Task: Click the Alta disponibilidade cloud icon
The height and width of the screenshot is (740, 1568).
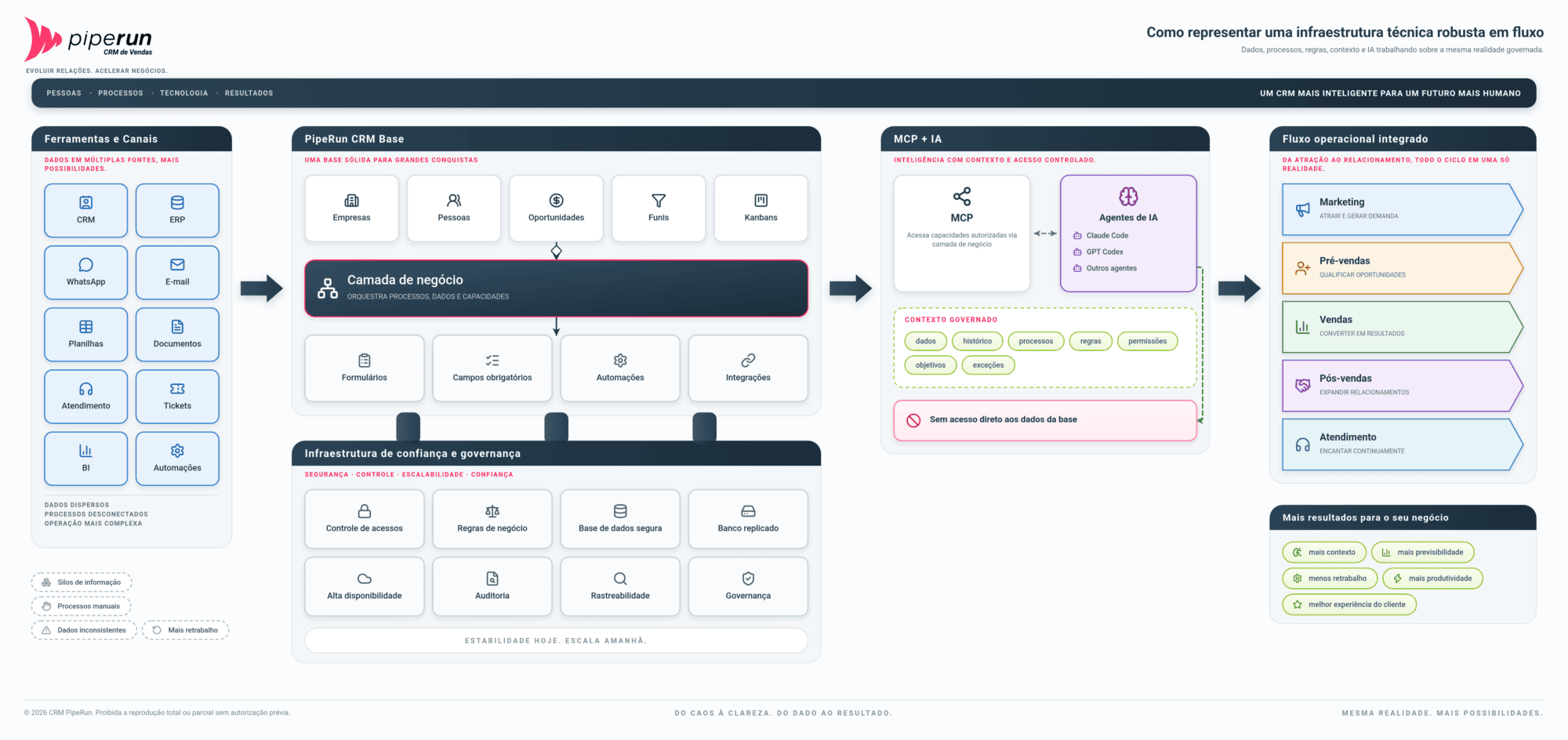Action: point(365,579)
